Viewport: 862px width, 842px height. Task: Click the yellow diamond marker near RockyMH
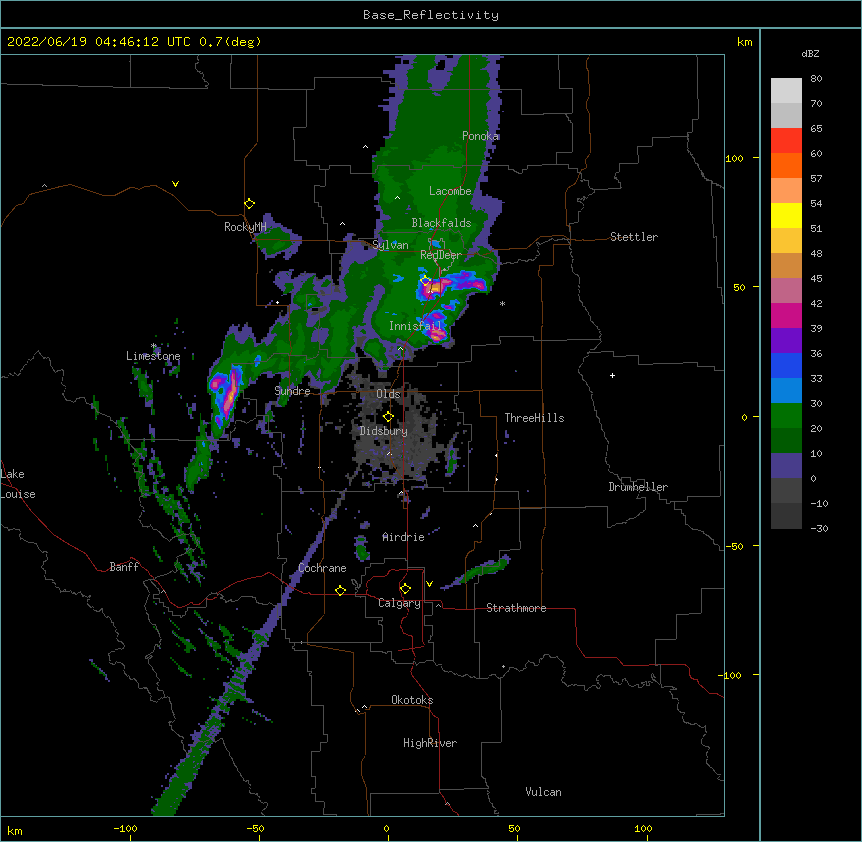pos(250,204)
